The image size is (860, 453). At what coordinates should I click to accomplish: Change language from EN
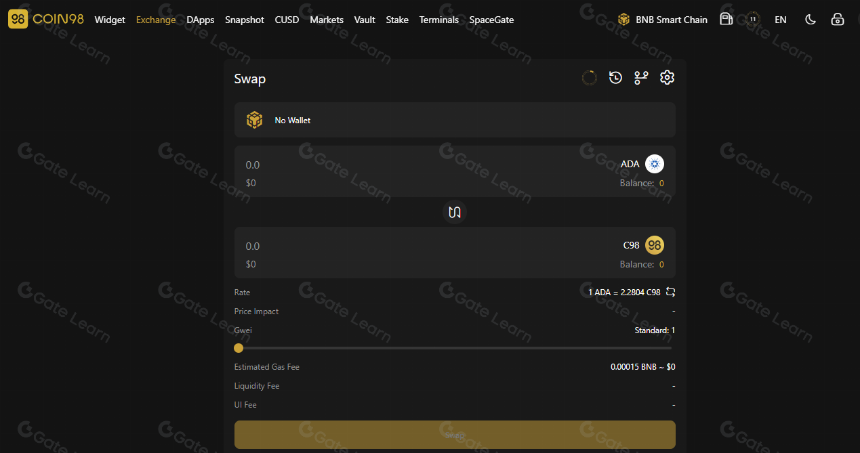pos(780,20)
